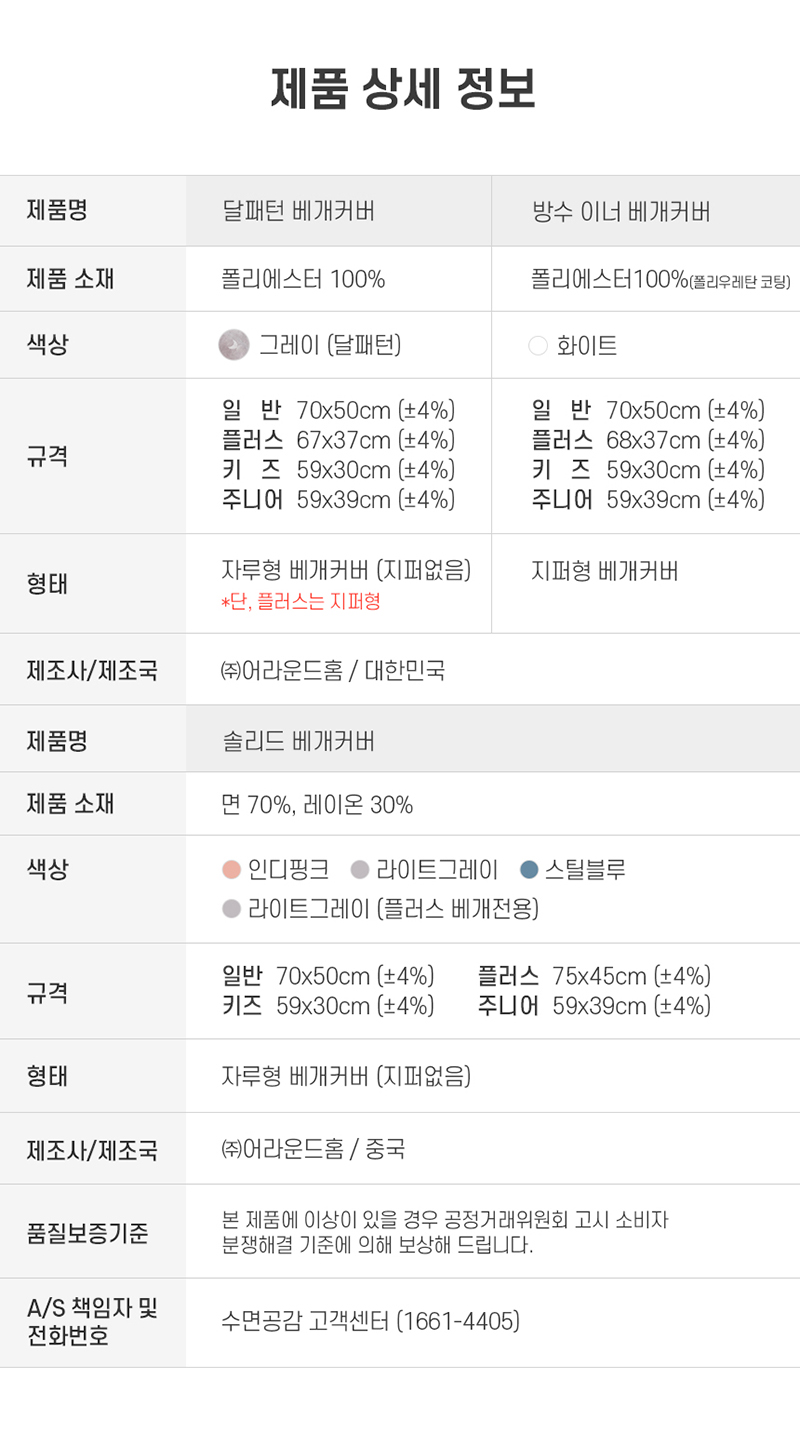Click the ㈜어라운드홈 / 중국 manufacturer text

click(x=313, y=1149)
